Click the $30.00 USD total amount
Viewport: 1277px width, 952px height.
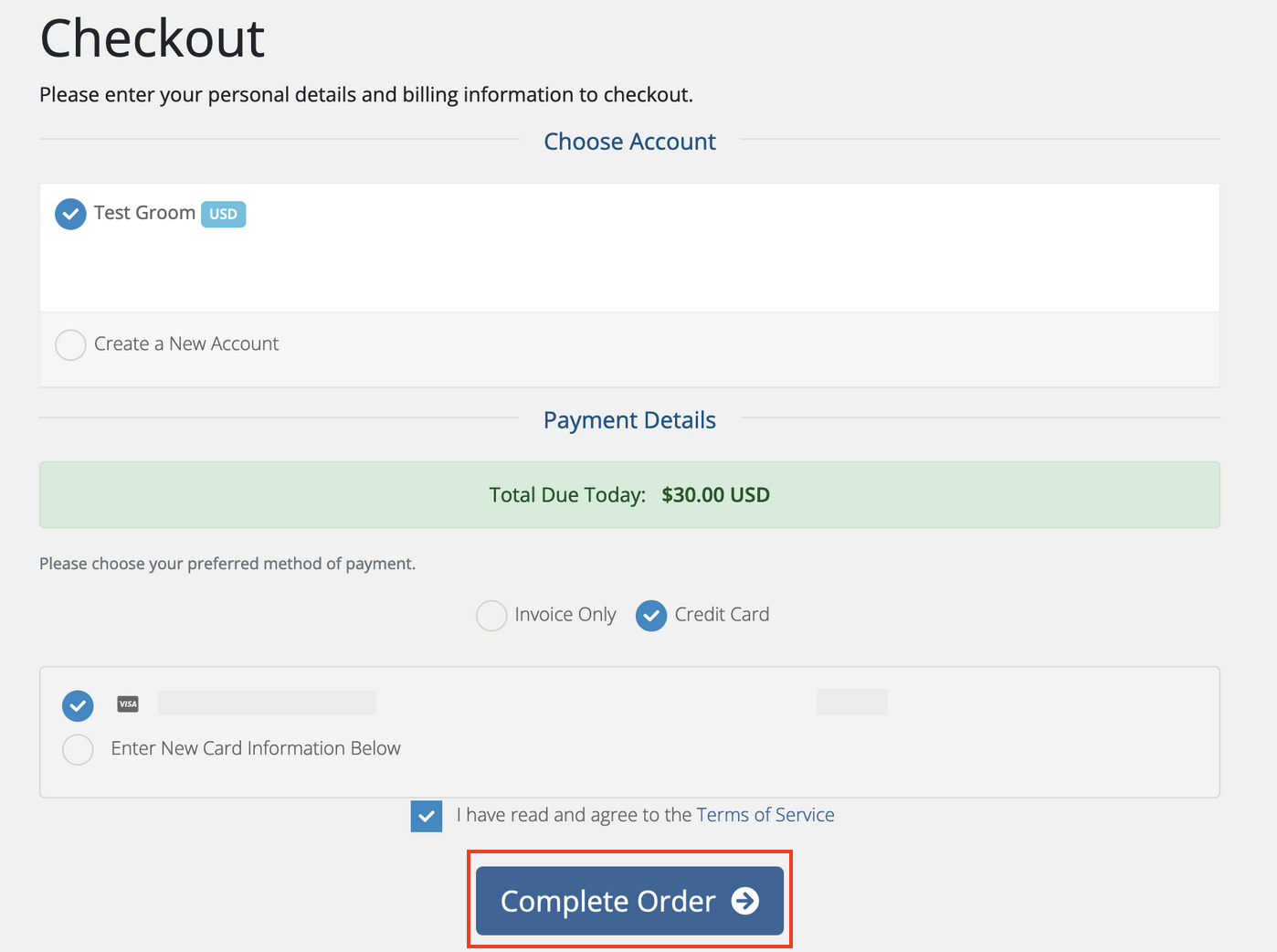point(716,495)
